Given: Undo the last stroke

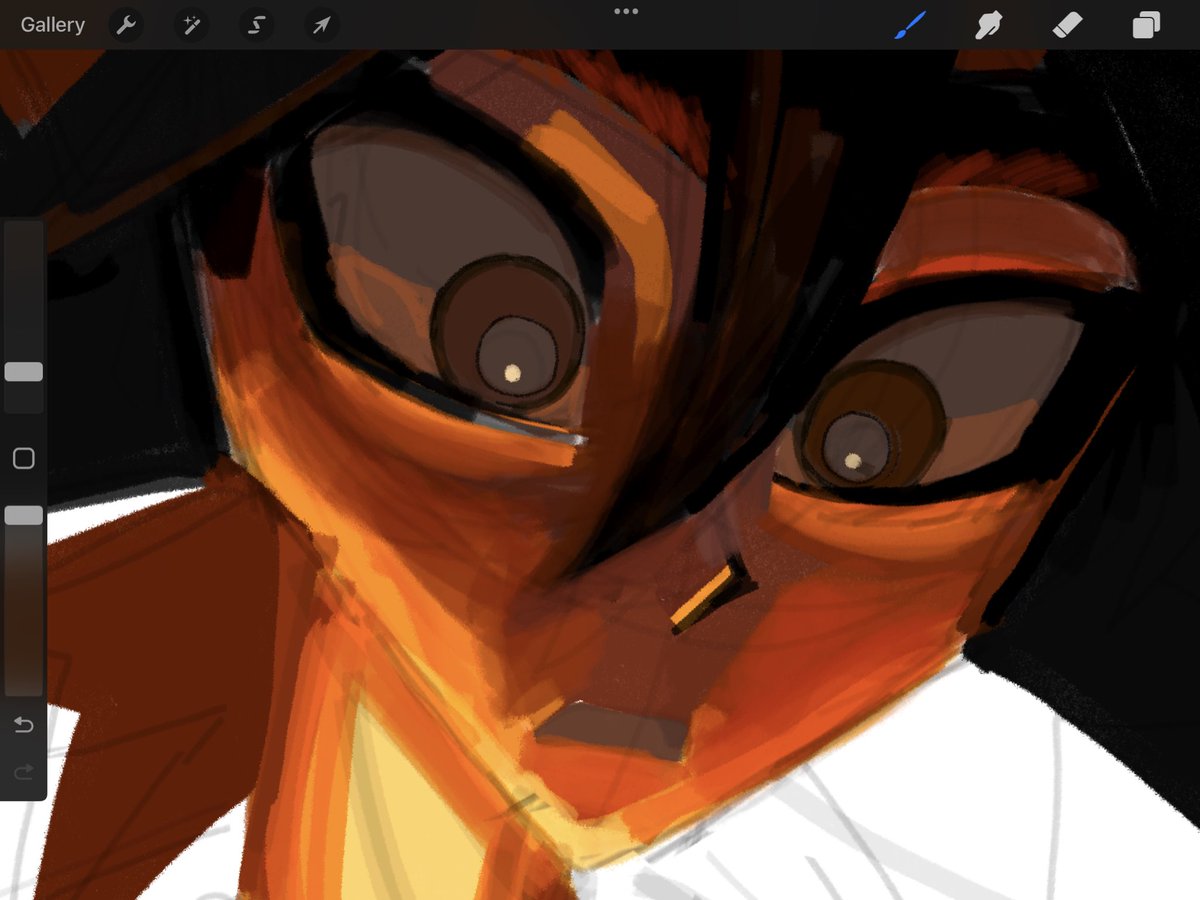Looking at the screenshot, I should pos(24,724).
